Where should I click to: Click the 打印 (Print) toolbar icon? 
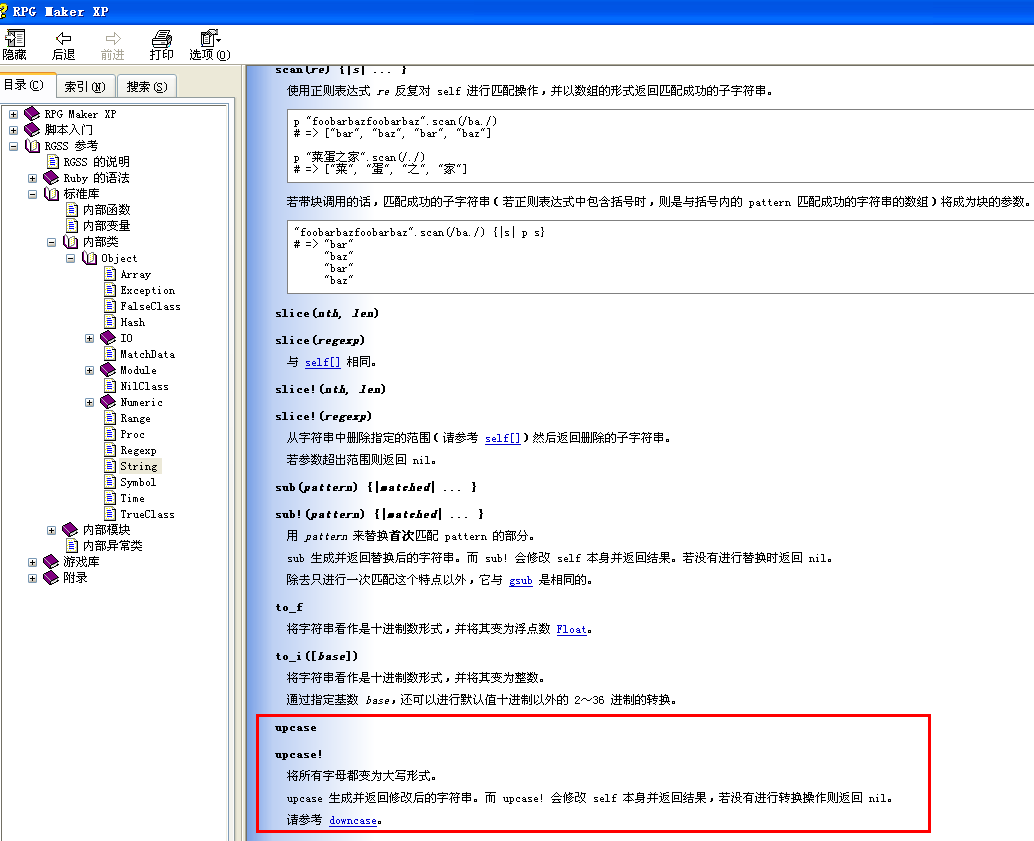[x=162, y=45]
